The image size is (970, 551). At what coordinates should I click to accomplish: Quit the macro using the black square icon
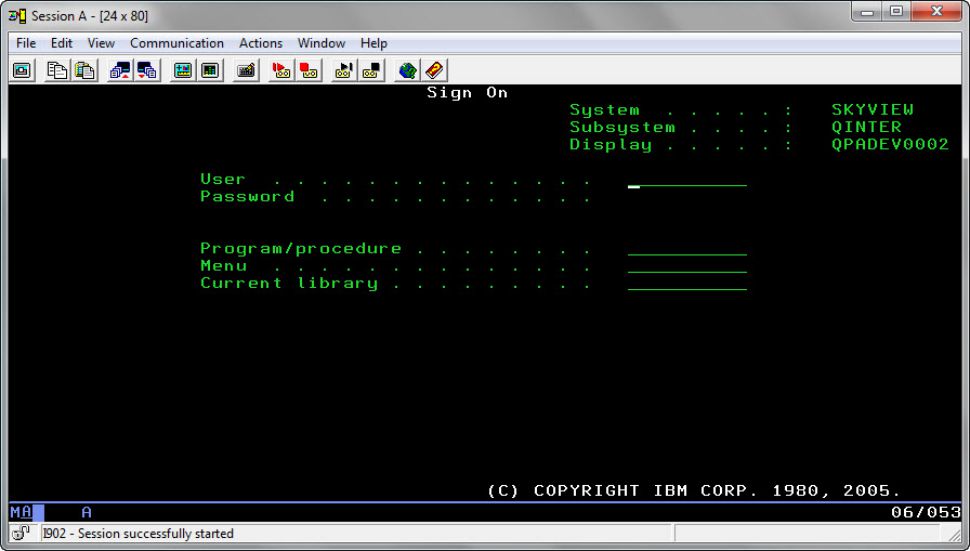pyautogui.click(x=371, y=70)
